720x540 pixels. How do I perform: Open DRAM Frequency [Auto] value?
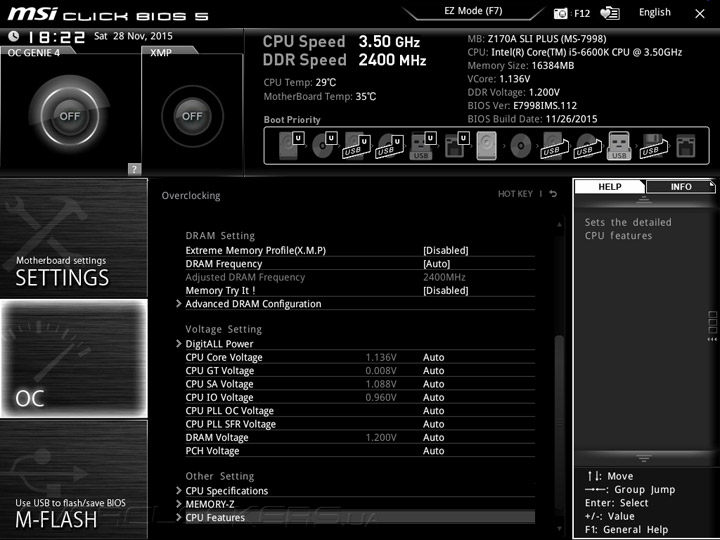tap(436, 264)
